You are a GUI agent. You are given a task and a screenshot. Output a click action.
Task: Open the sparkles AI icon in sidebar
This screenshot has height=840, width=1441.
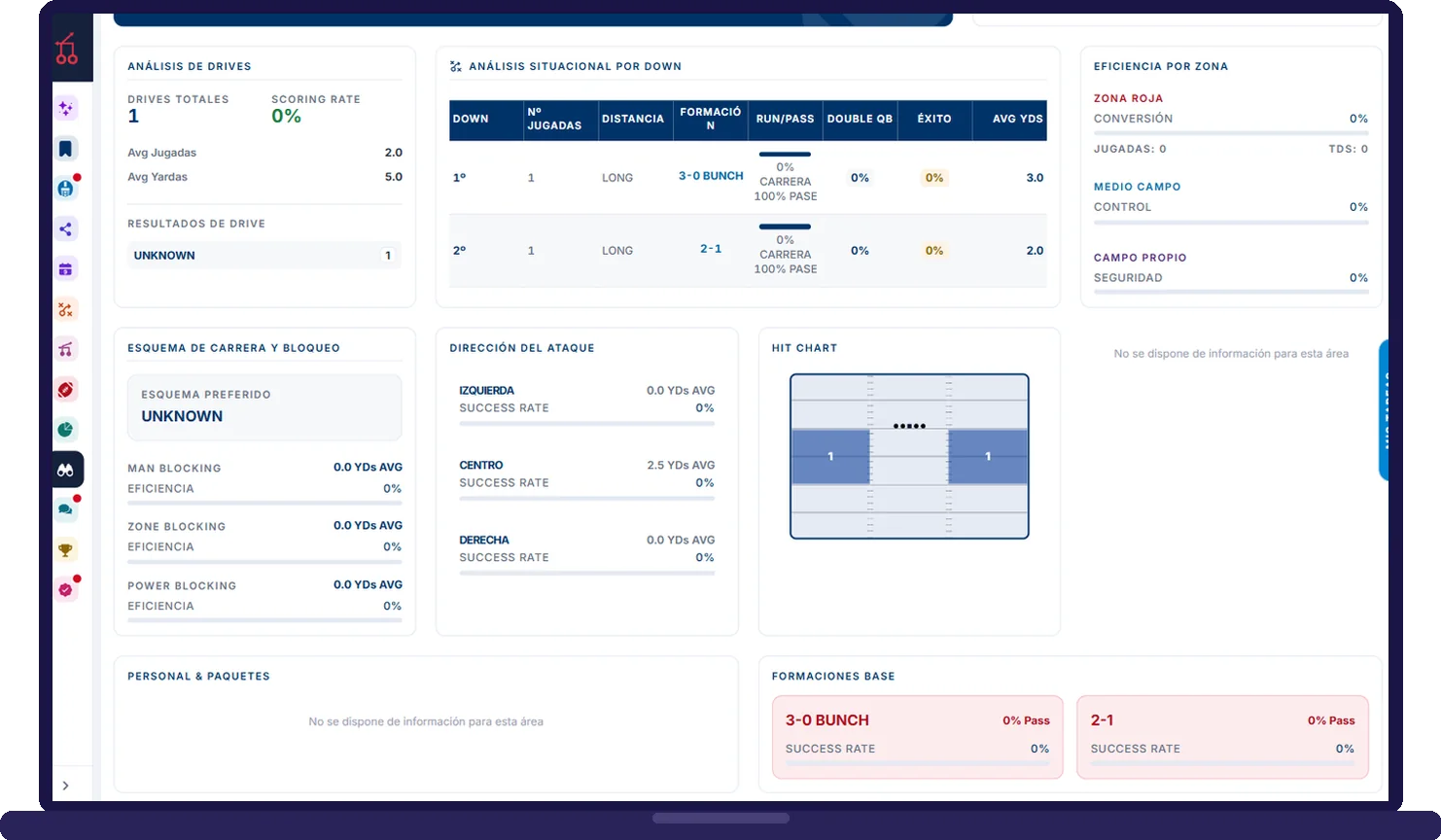tap(65, 109)
